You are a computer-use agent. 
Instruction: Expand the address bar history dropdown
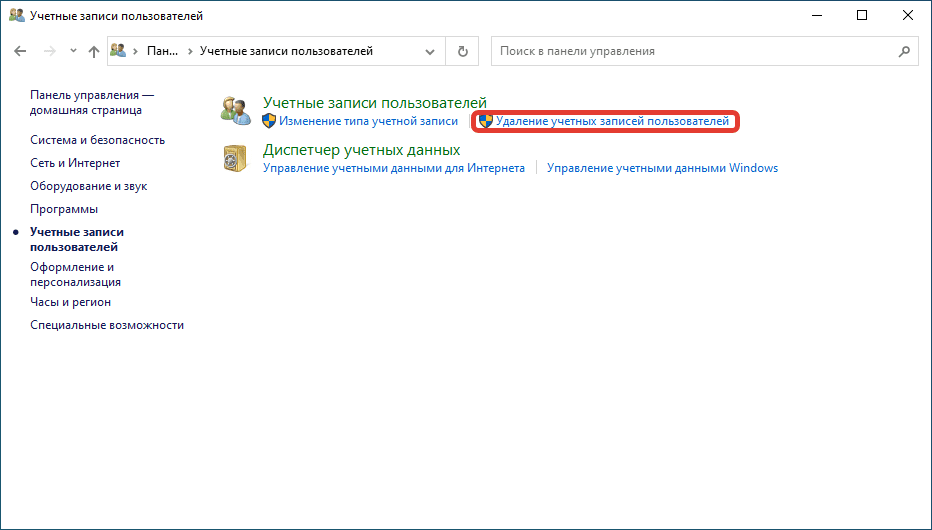(430, 52)
